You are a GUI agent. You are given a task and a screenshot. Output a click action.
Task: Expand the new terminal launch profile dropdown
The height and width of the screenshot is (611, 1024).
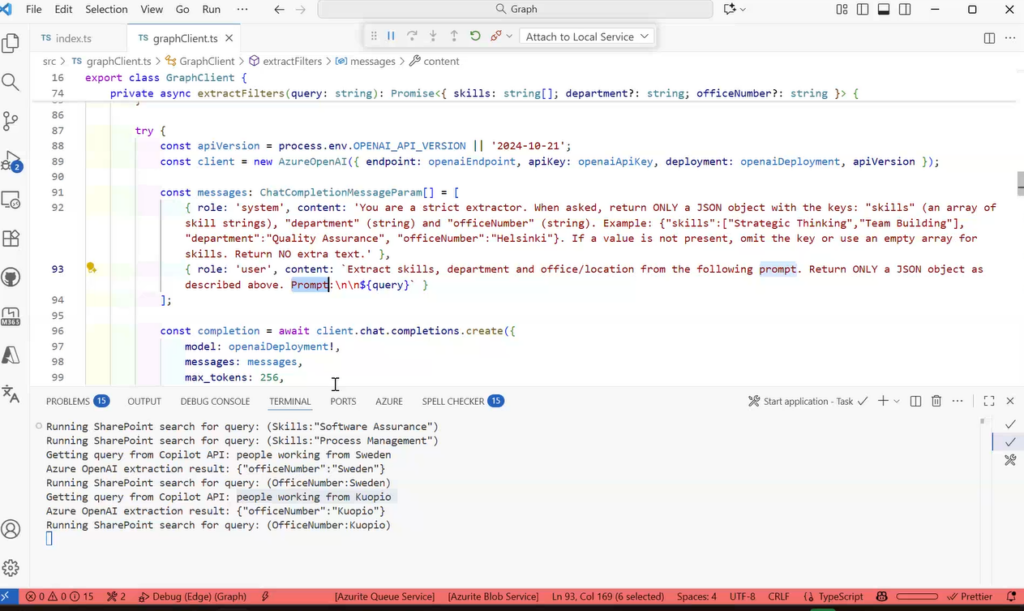(898, 401)
